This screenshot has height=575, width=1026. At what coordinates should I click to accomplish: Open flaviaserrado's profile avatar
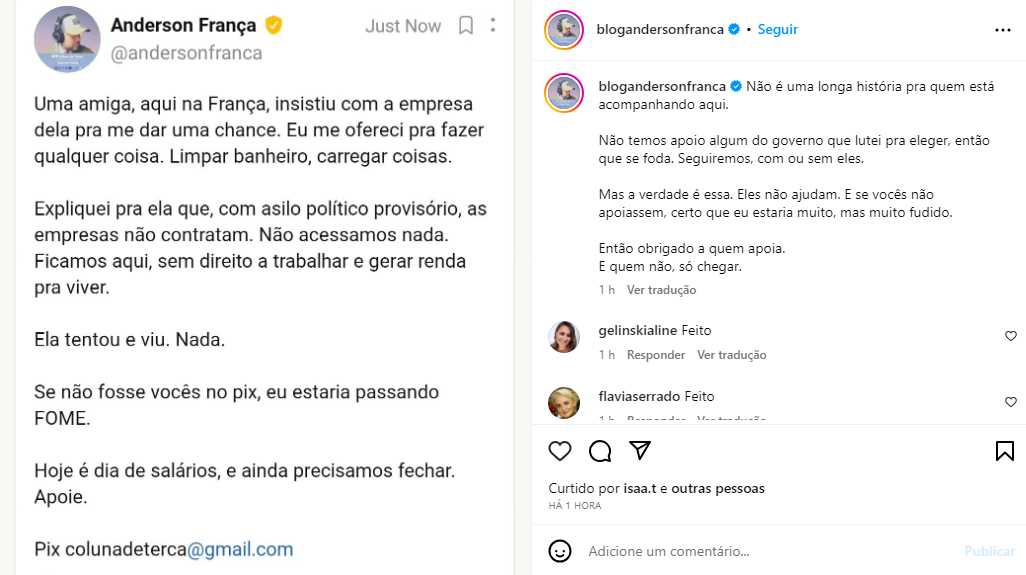(x=564, y=402)
